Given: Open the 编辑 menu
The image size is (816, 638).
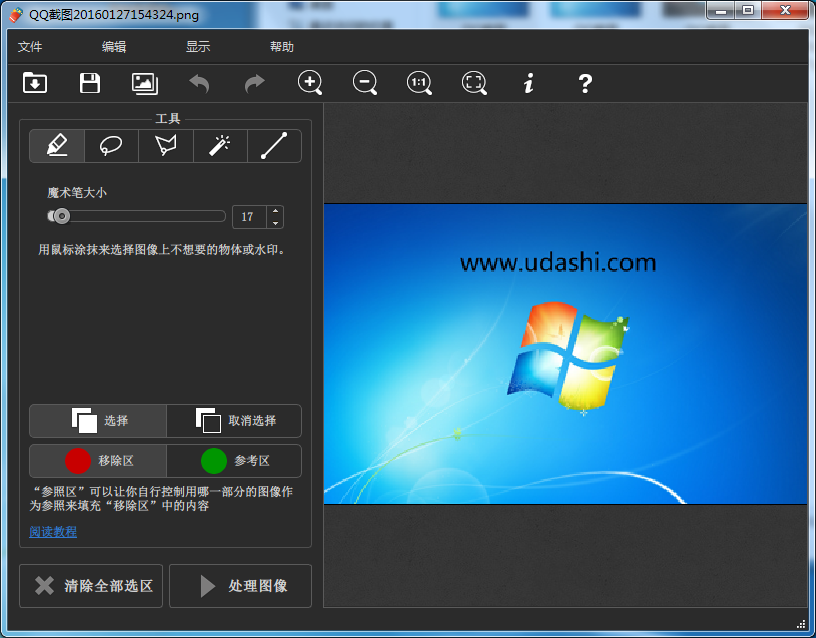Looking at the screenshot, I should click(x=114, y=47).
